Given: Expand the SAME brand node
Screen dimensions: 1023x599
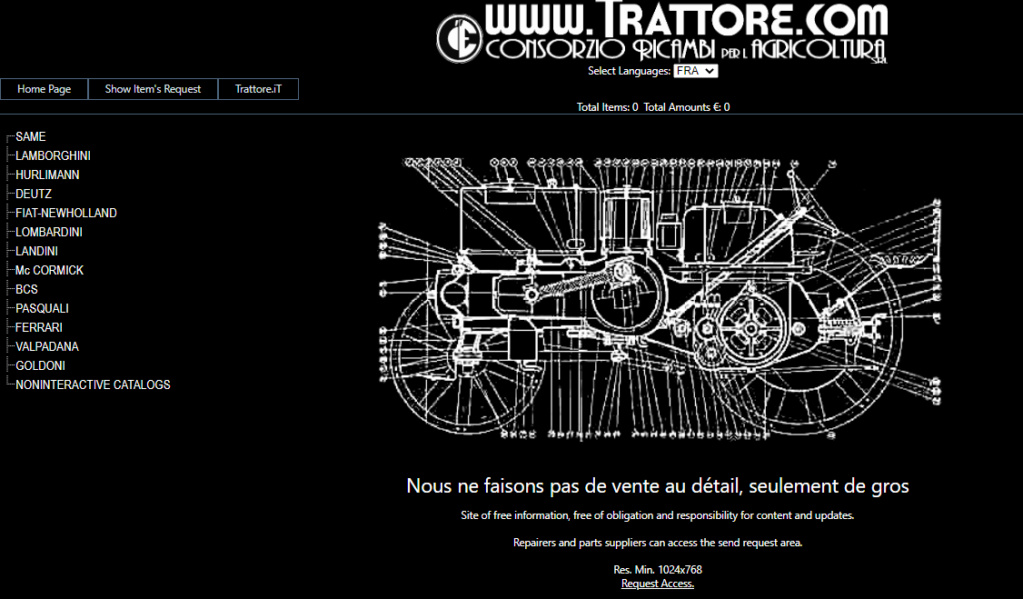Looking at the screenshot, I should [31, 136].
